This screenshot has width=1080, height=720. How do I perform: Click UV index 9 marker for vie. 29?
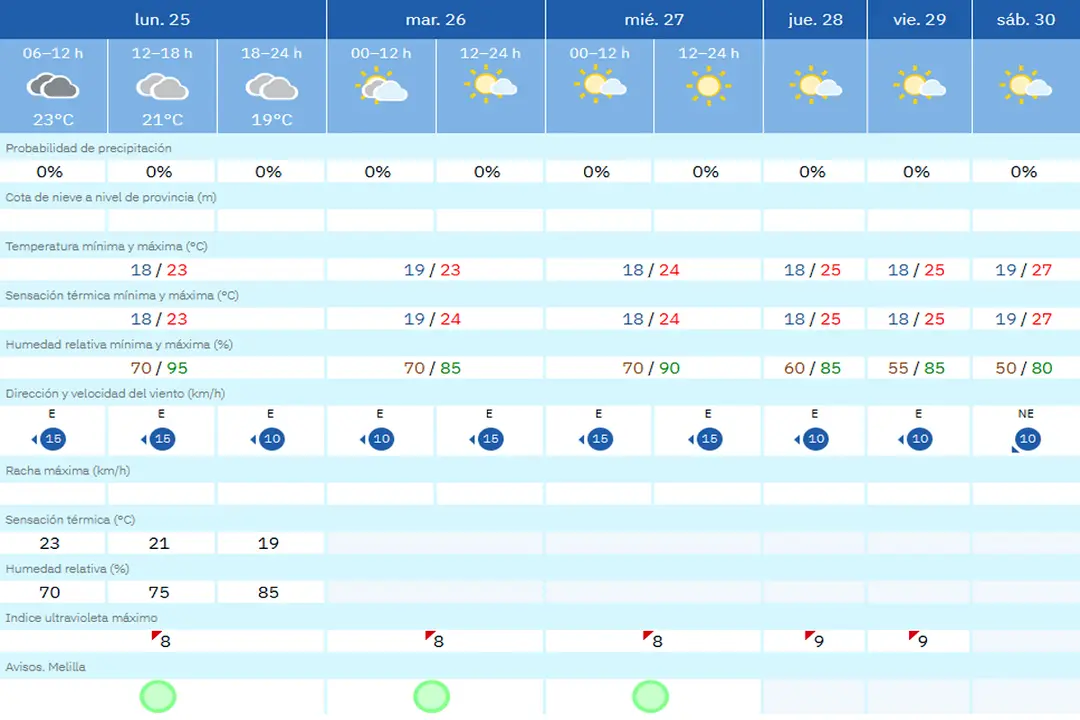click(x=919, y=640)
